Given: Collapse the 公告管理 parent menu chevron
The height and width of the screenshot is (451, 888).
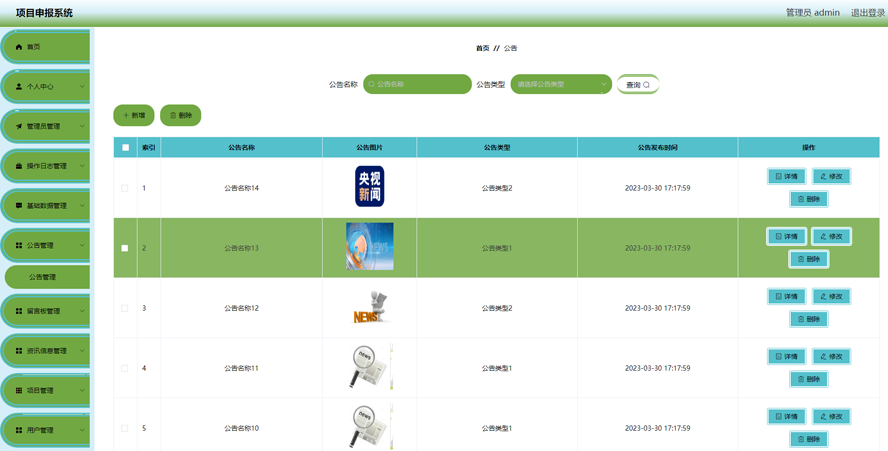Looking at the screenshot, I should coord(82,245).
